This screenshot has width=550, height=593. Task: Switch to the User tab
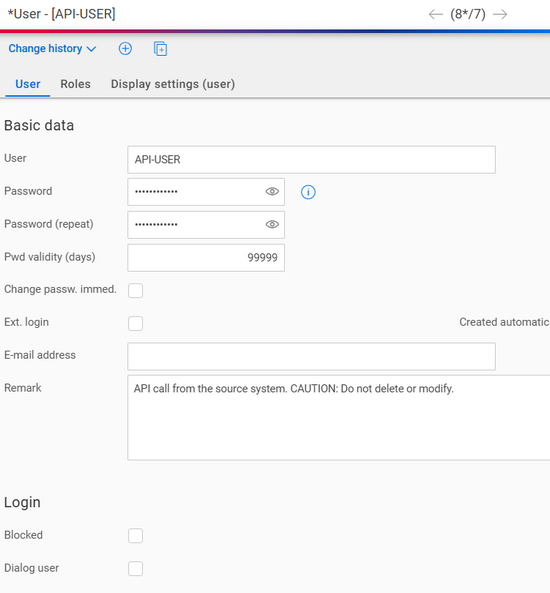point(28,84)
